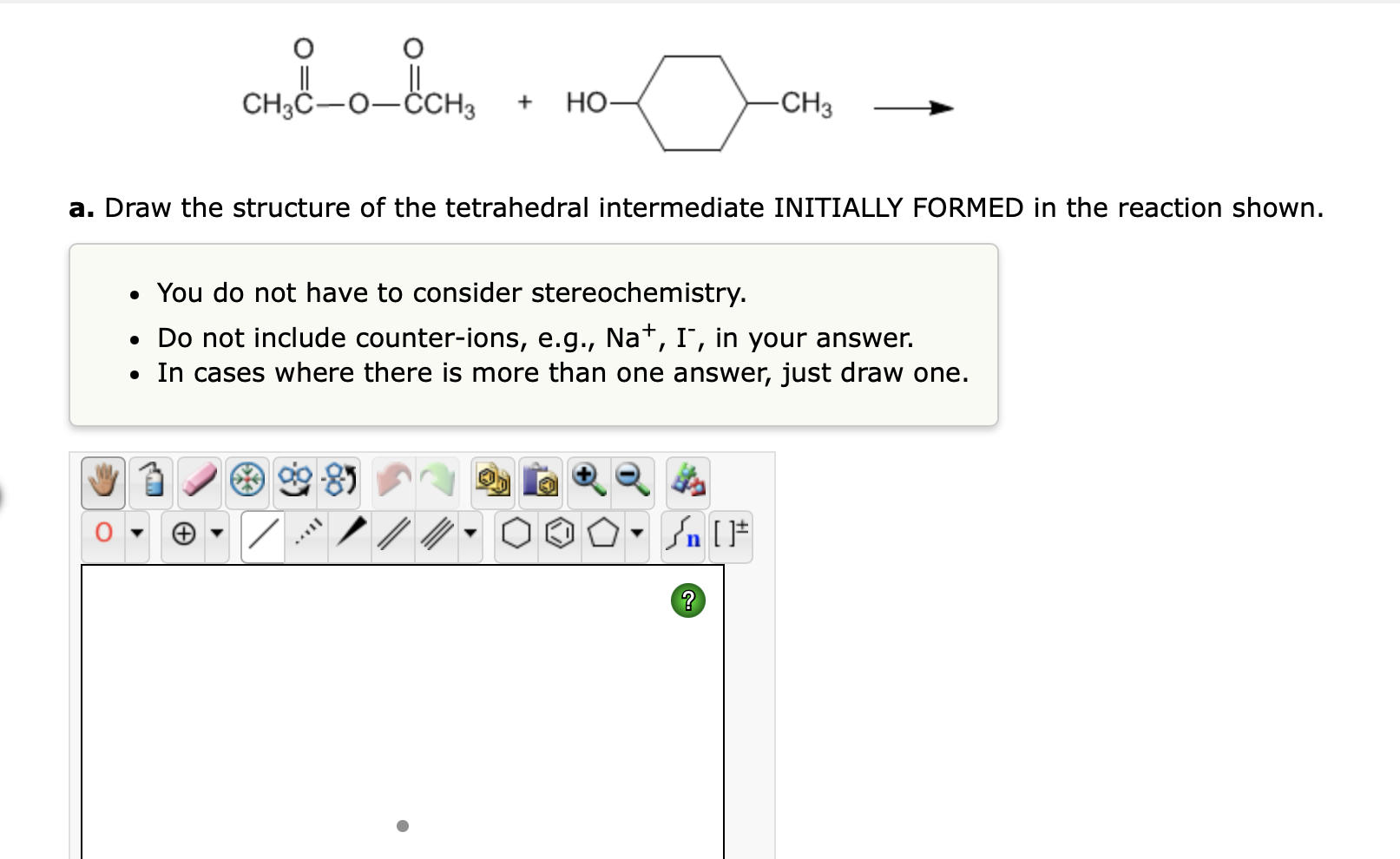Image resolution: width=1400 pixels, height=859 pixels.
Task: Select the single bond tool
Action: 263,534
